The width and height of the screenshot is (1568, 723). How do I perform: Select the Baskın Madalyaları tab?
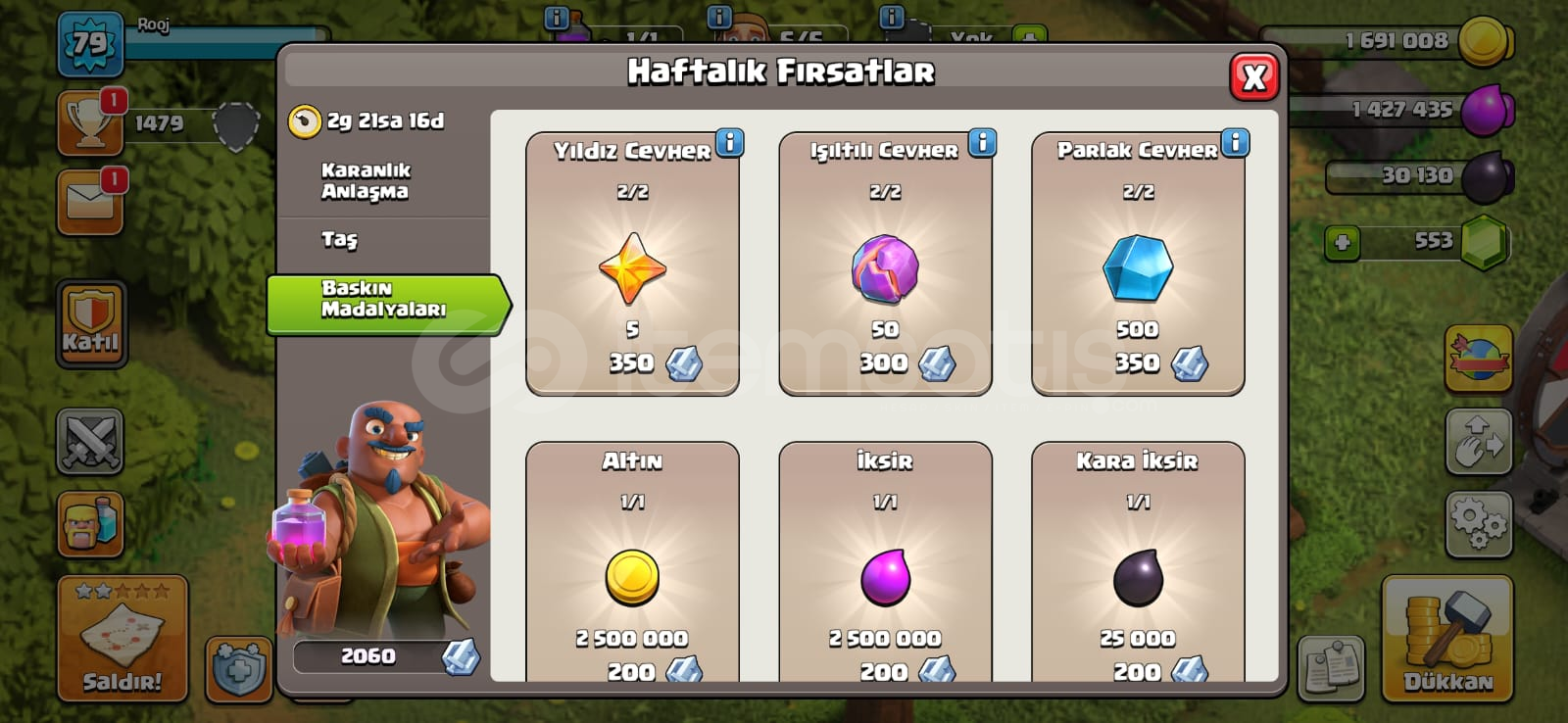coord(388,305)
